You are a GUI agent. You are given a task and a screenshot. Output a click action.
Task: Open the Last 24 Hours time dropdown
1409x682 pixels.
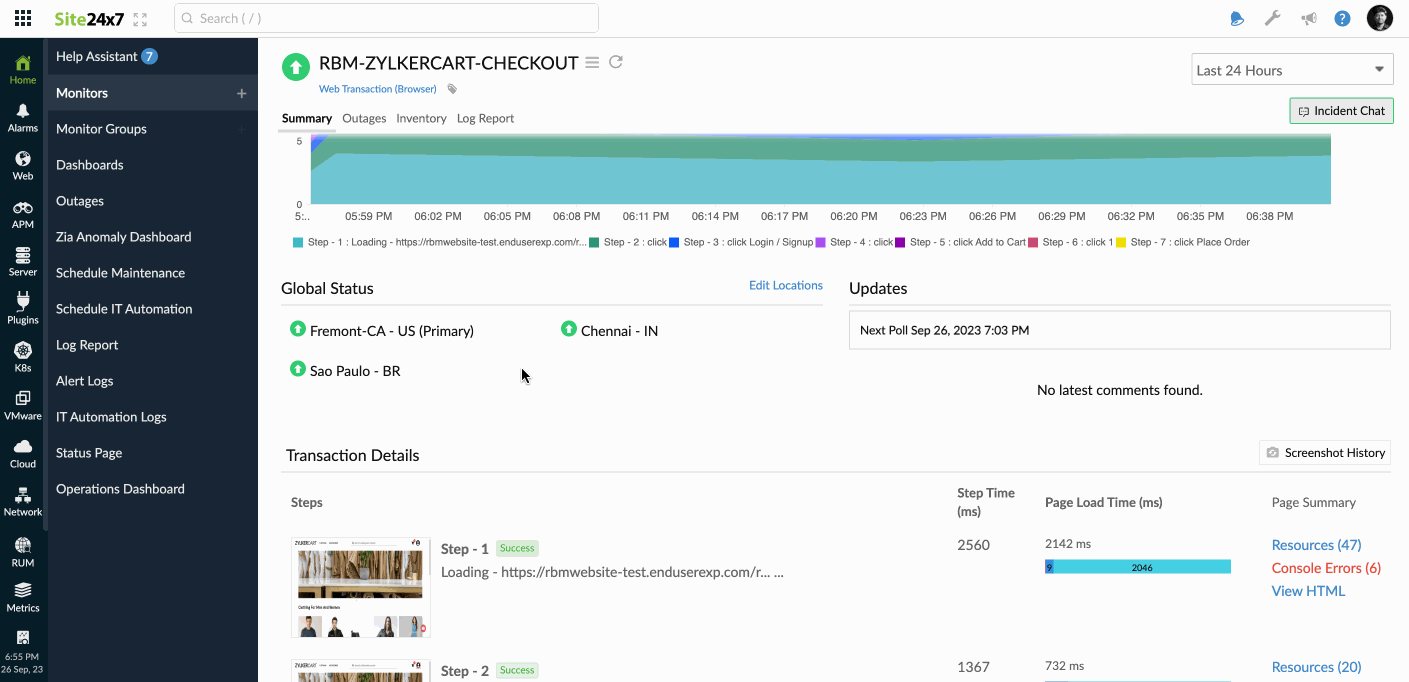(x=1292, y=70)
